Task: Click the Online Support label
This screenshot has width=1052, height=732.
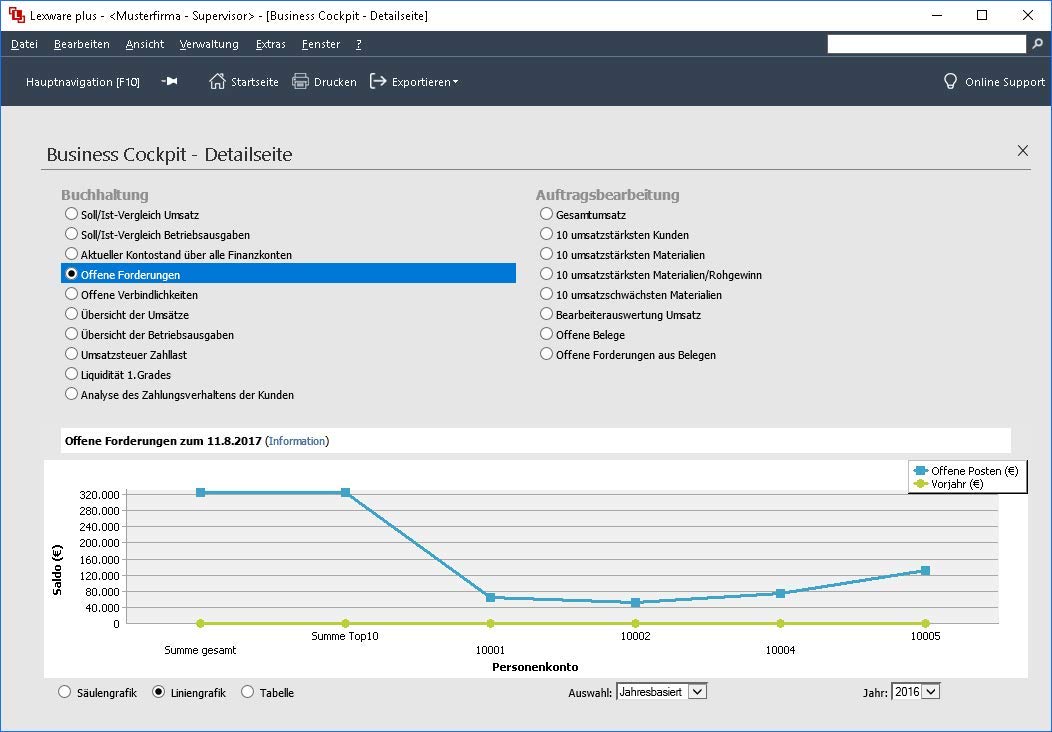Action: tap(1005, 82)
